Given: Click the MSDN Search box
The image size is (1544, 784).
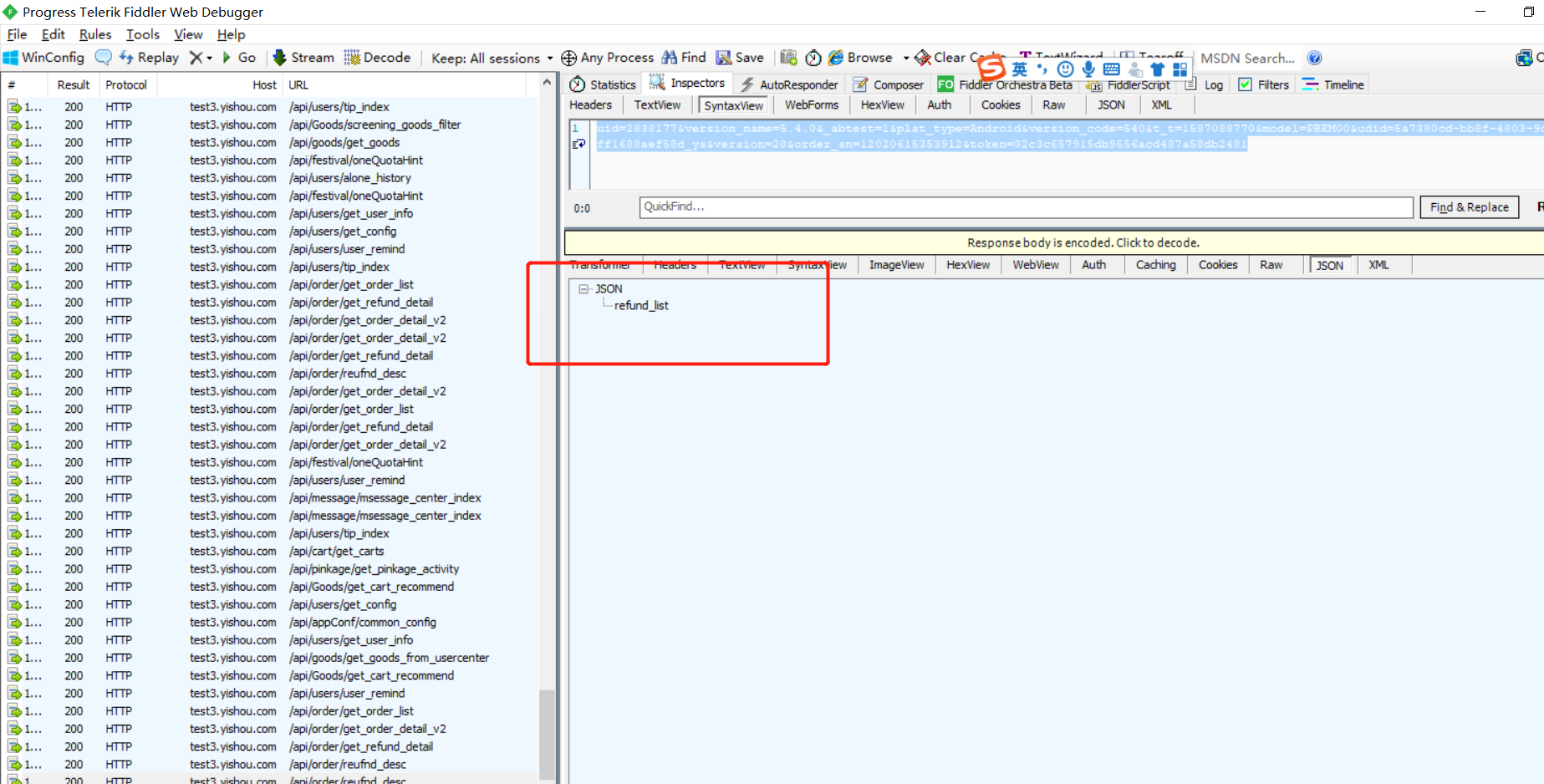Looking at the screenshot, I should pos(1248,59).
